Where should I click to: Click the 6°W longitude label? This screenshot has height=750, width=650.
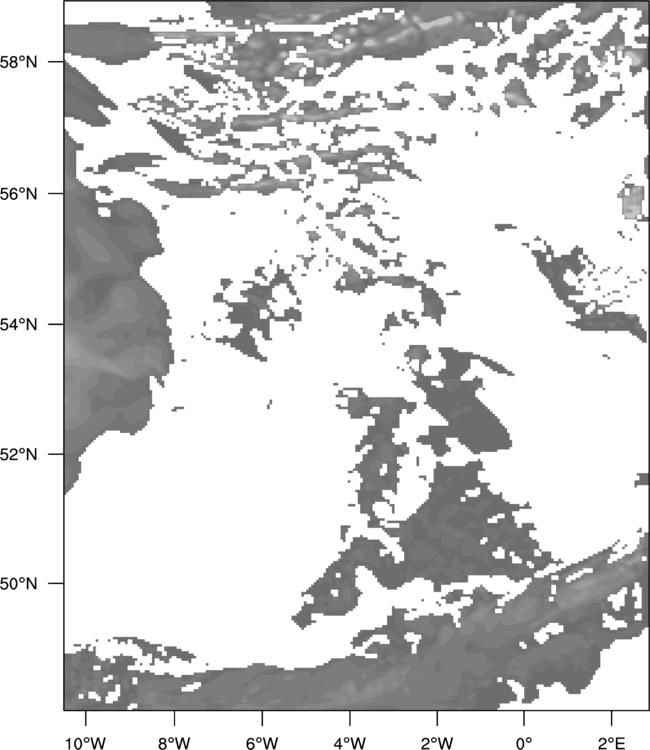tap(262, 742)
